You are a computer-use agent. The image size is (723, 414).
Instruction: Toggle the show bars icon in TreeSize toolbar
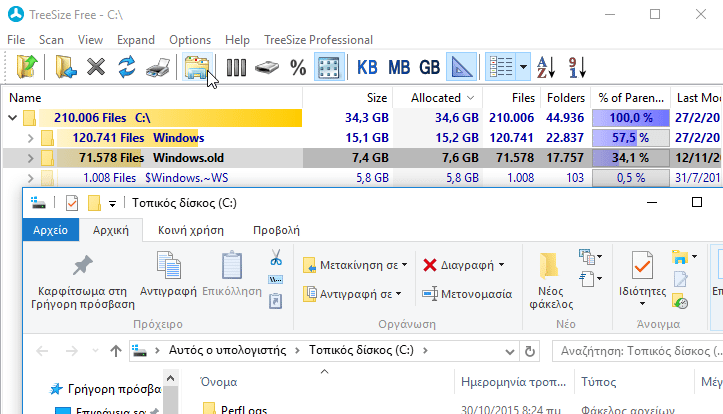[x=236, y=67]
